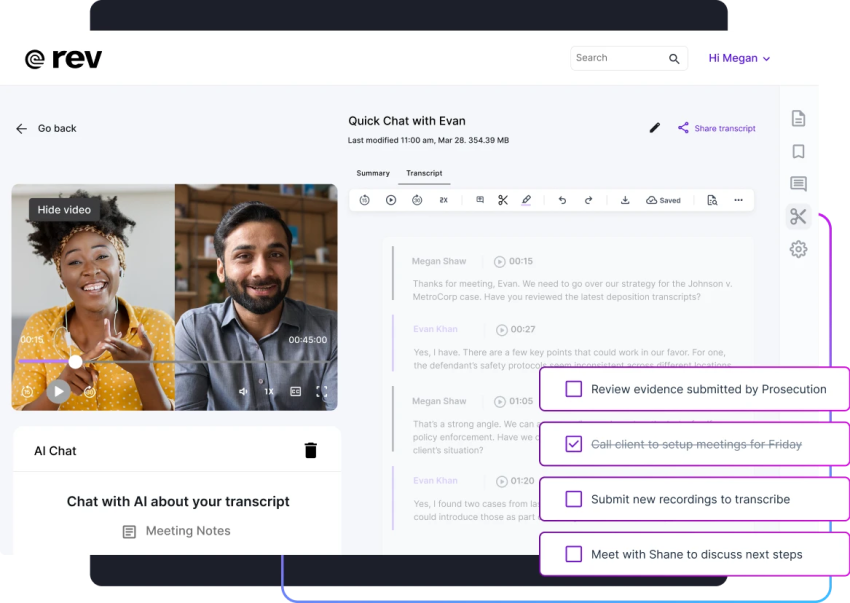Toggle closed captions on video
The image size is (850, 603).
pyautogui.click(x=295, y=392)
